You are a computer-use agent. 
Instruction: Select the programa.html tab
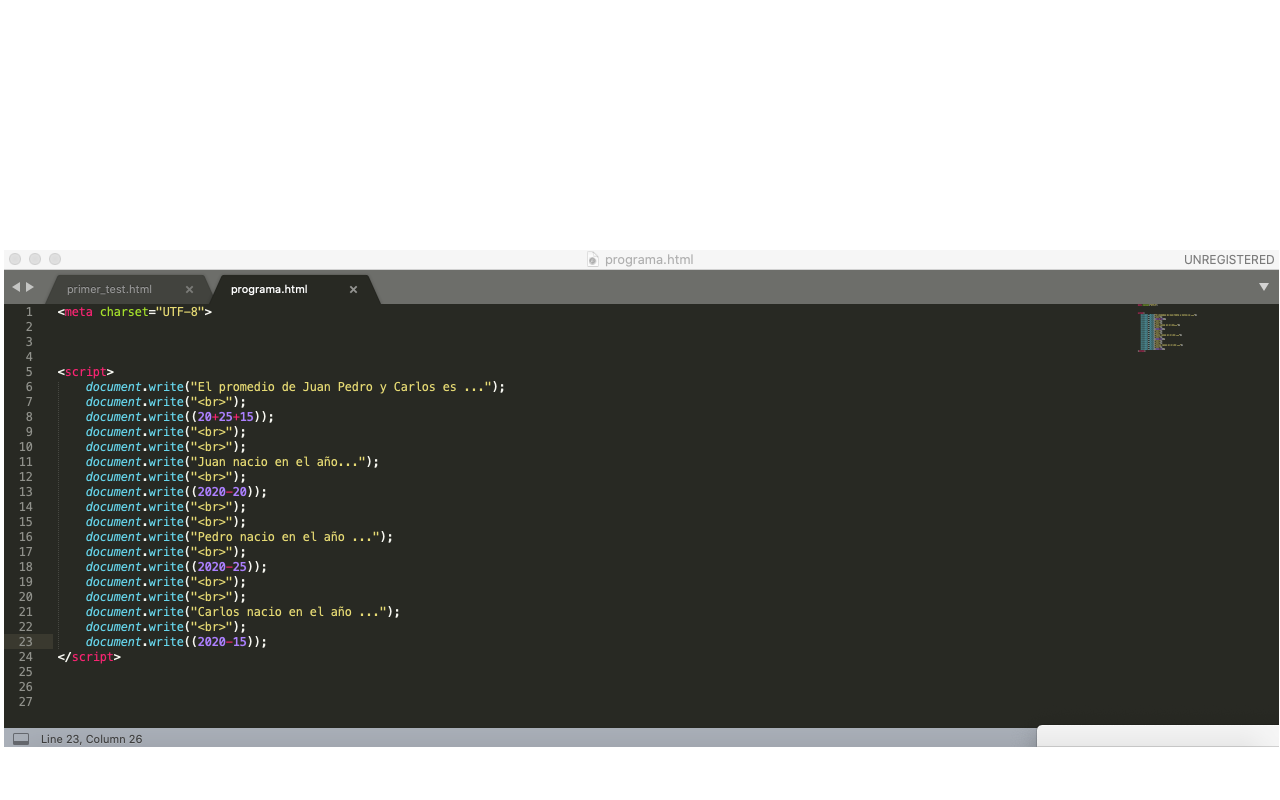pyautogui.click(x=269, y=289)
